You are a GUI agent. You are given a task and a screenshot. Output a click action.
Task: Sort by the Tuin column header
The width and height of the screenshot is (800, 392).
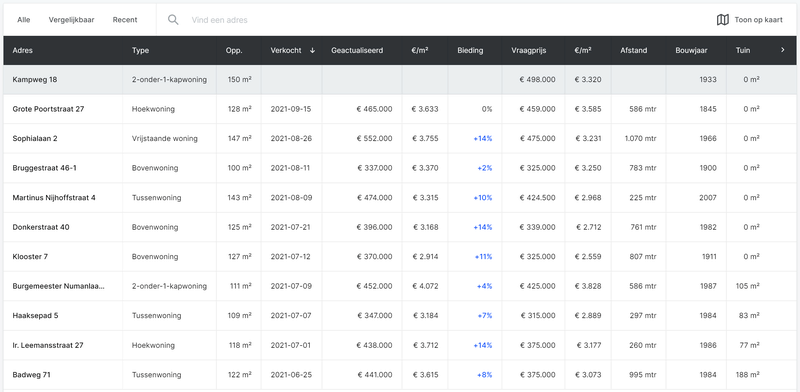[x=743, y=50]
